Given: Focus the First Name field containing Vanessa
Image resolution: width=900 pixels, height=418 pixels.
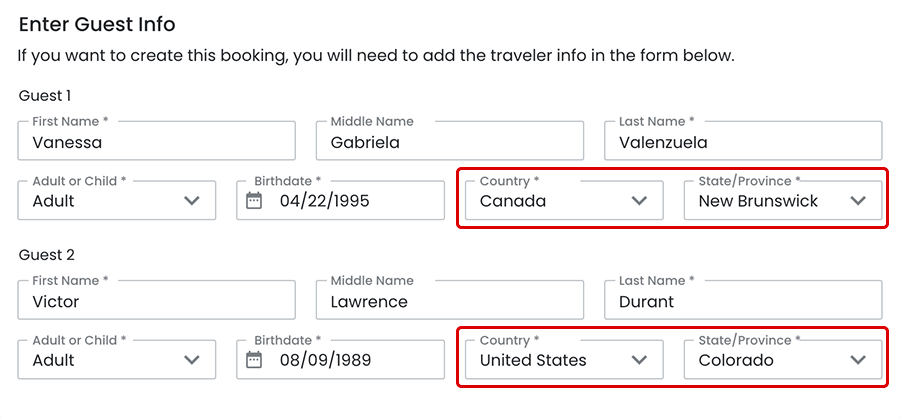Looking at the screenshot, I should click(x=157, y=142).
